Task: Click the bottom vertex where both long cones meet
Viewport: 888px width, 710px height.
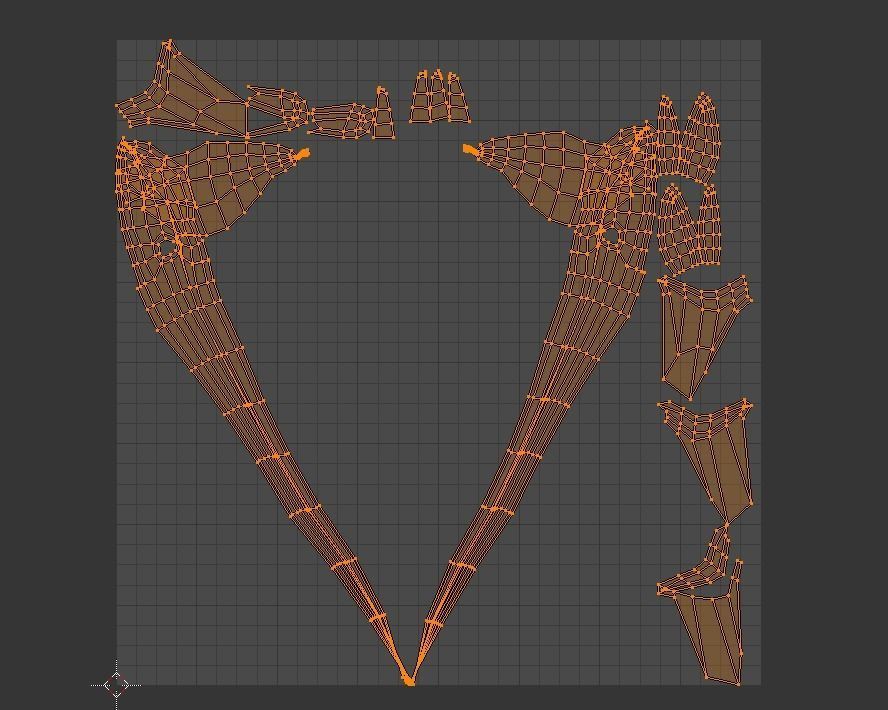Action: coord(409,682)
